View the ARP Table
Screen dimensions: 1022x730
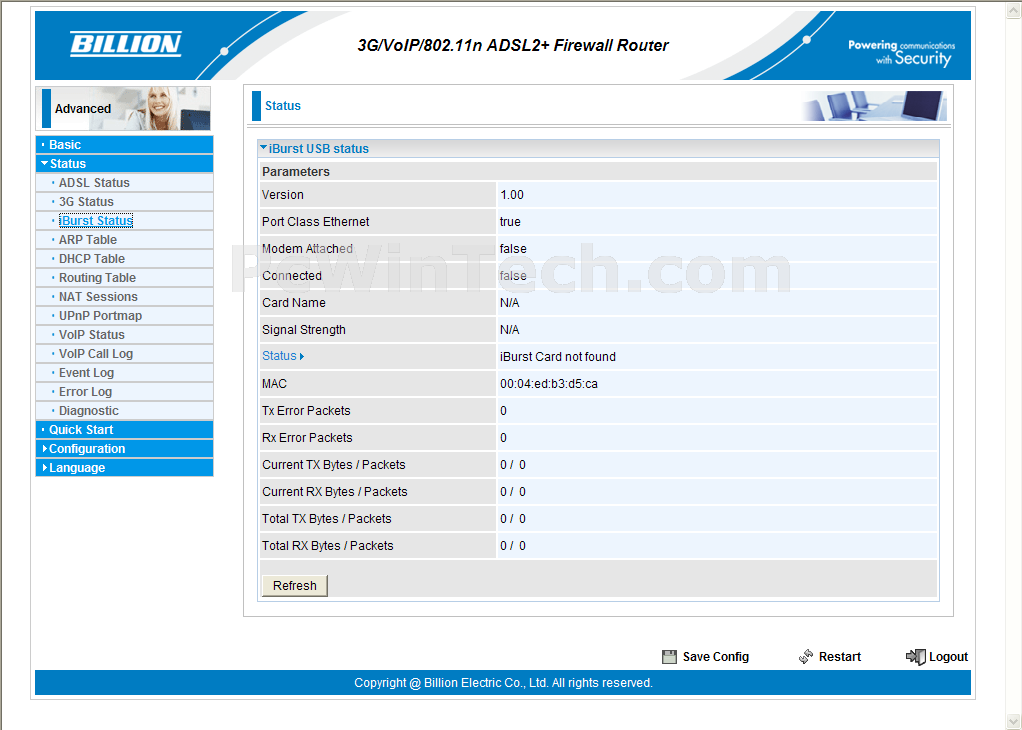click(88, 239)
